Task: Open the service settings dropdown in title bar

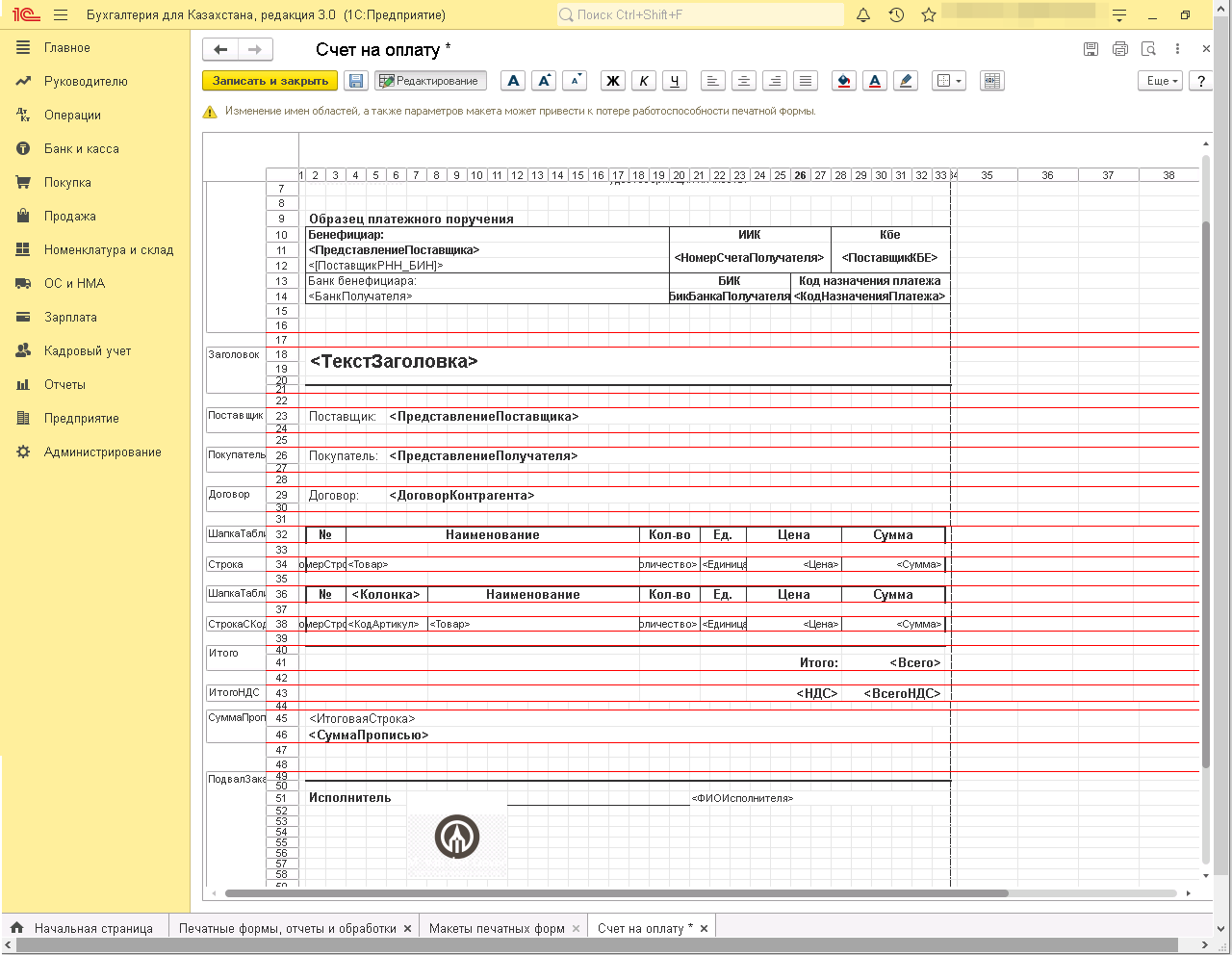Action: click(1118, 14)
